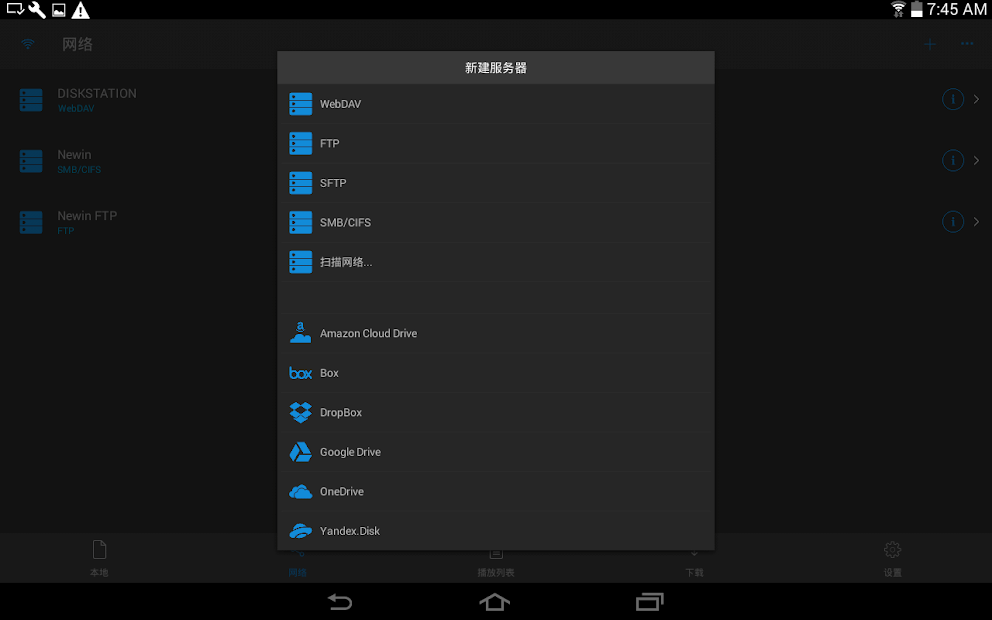The image size is (992, 620).
Task: Open the overflow menu
Action: tap(966, 44)
